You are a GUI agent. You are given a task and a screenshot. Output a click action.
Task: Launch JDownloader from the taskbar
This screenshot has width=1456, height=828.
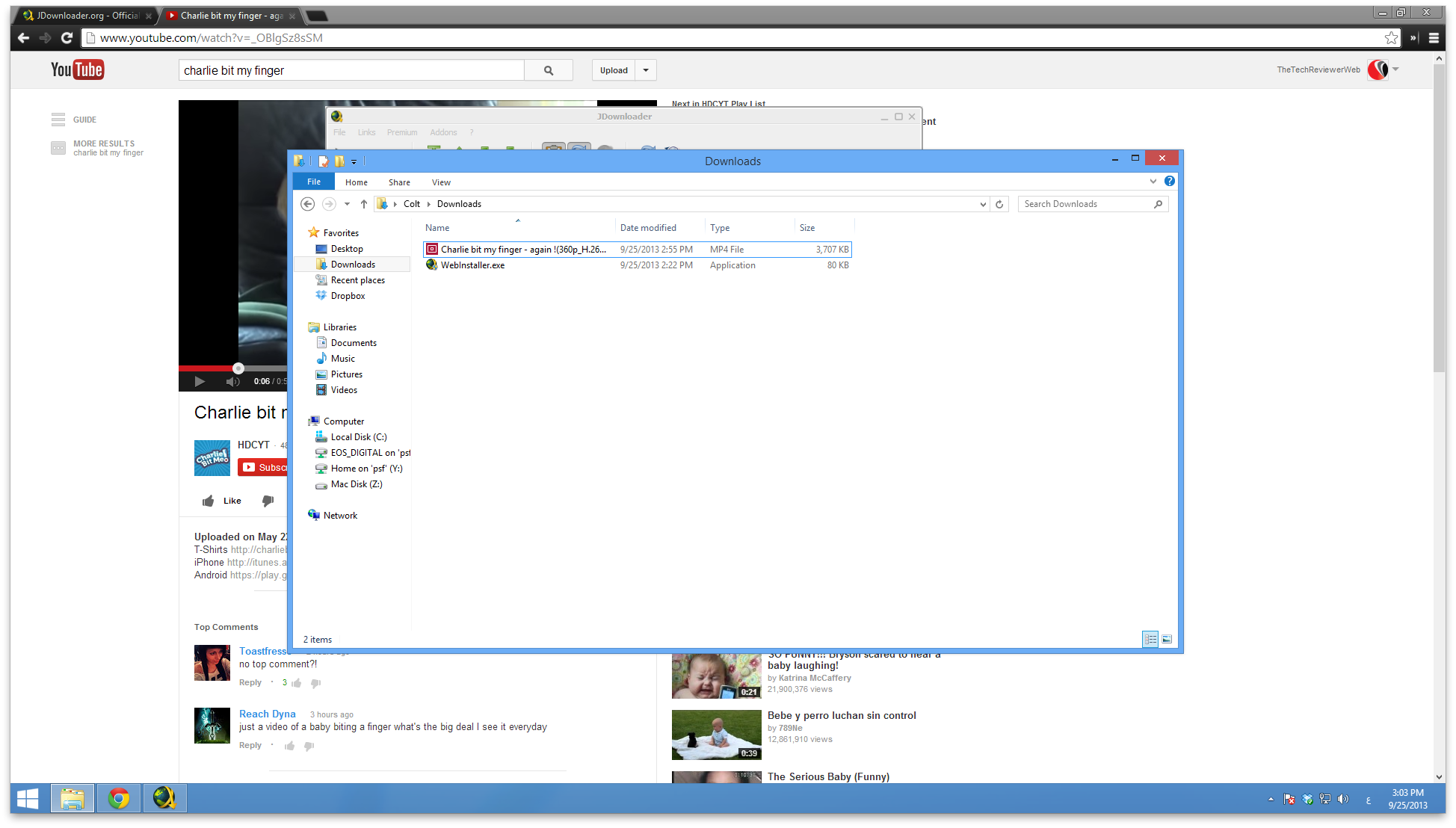point(164,798)
